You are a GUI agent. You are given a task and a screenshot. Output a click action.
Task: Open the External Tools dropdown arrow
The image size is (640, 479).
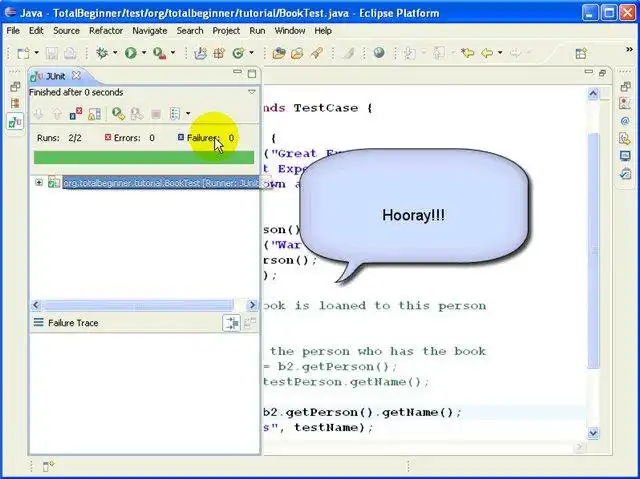click(x=173, y=53)
